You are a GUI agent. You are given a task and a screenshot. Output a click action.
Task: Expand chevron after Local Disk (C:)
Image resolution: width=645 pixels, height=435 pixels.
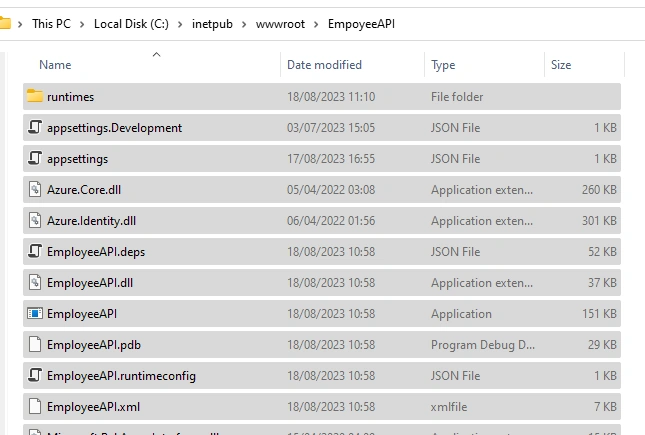[x=180, y=24]
